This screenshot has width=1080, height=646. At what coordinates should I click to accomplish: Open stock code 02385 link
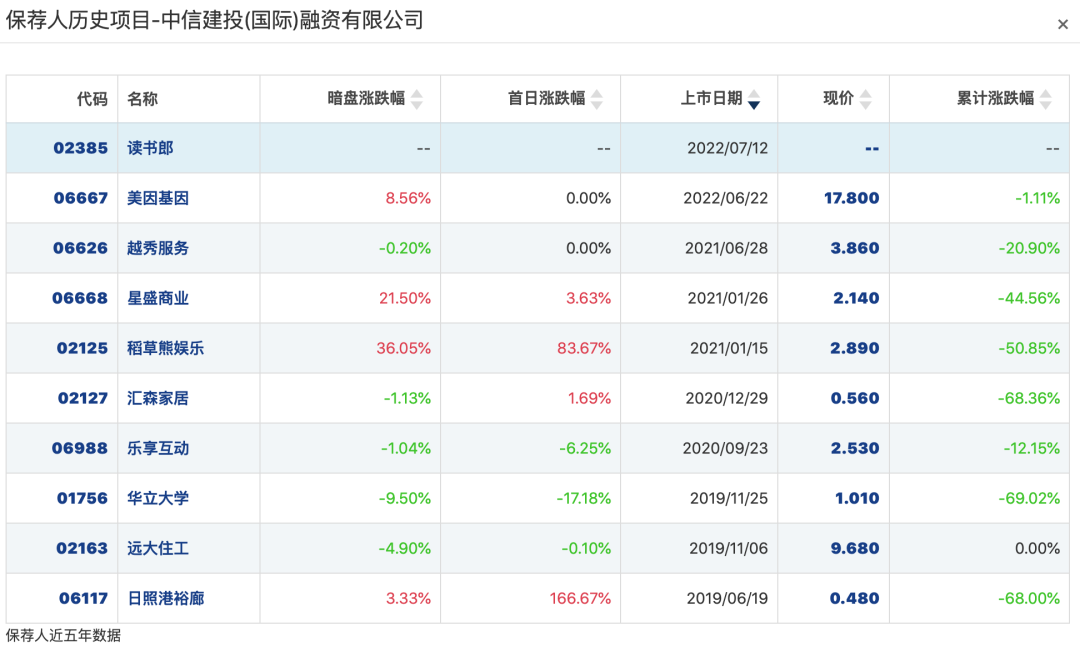[81, 148]
